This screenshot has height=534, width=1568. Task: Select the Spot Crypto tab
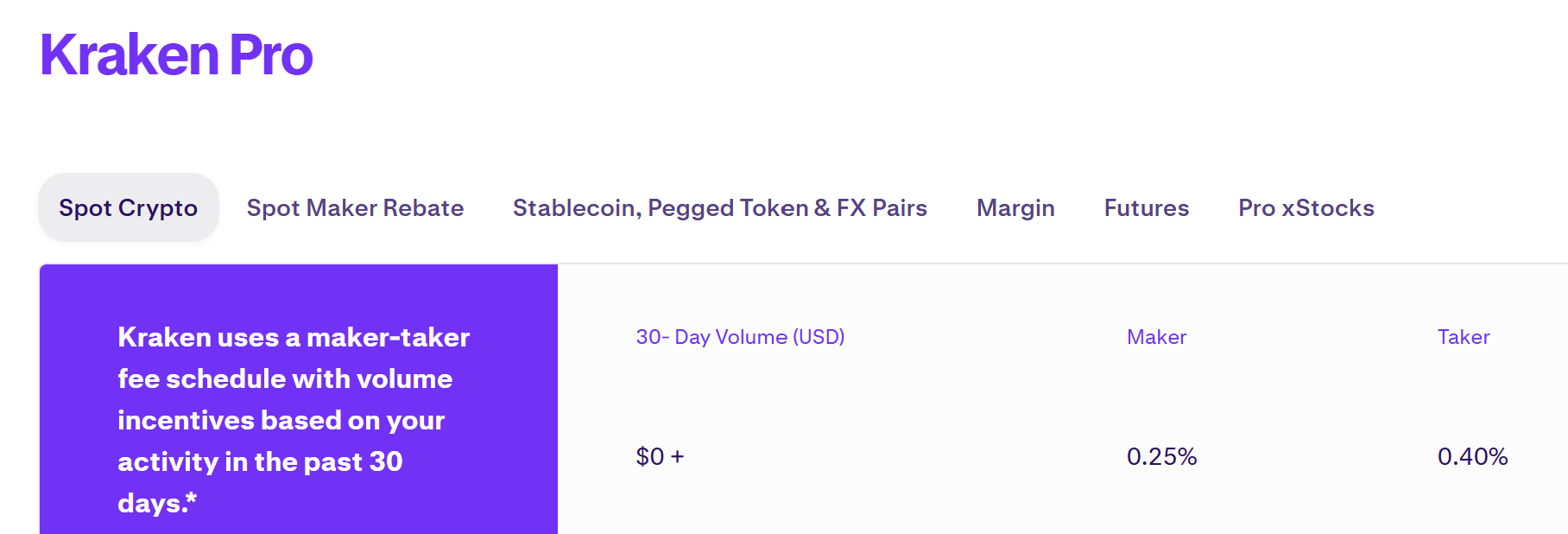(x=128, y=208)
